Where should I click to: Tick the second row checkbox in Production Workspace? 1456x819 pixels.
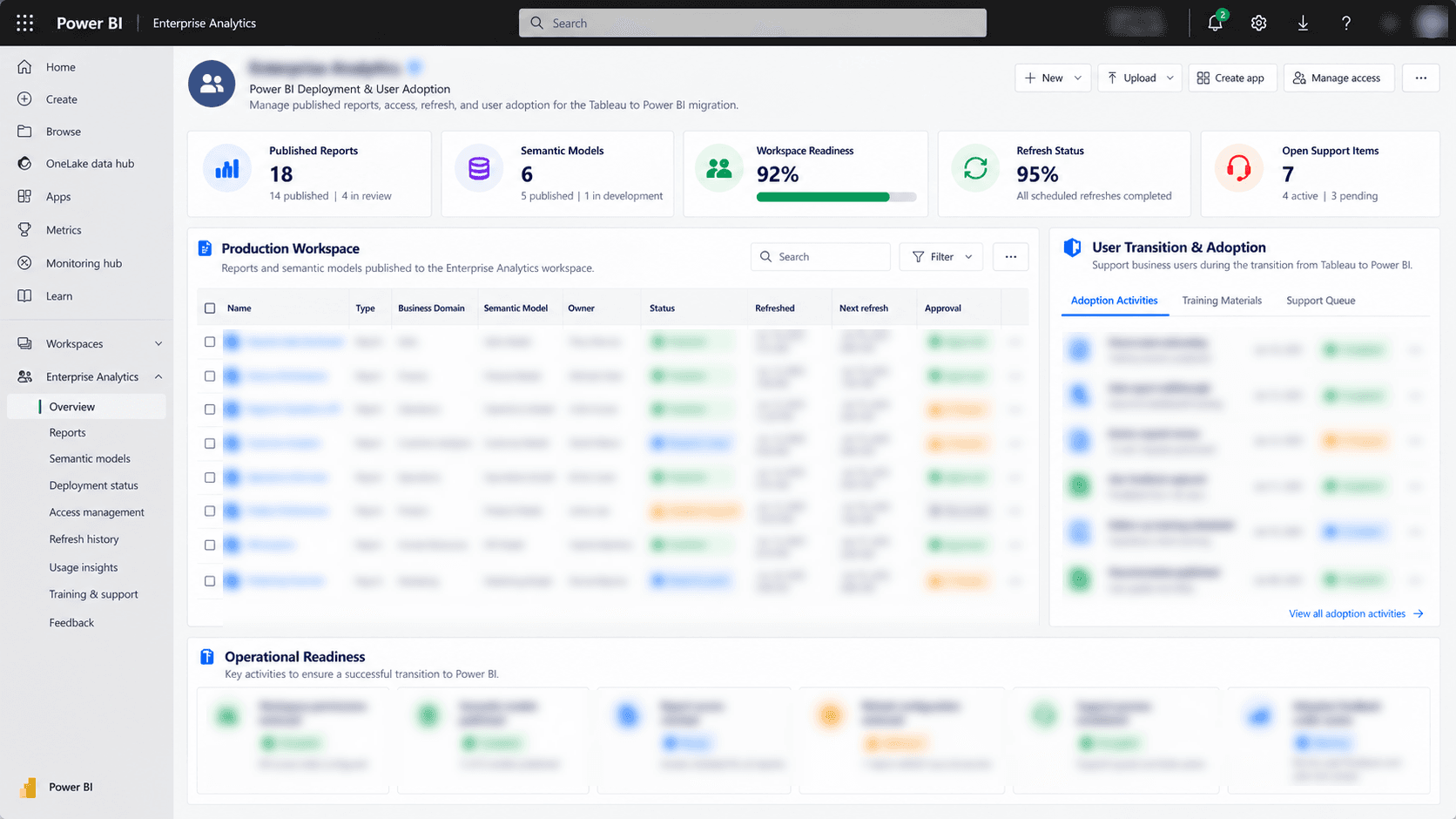[x=210, y=376]
